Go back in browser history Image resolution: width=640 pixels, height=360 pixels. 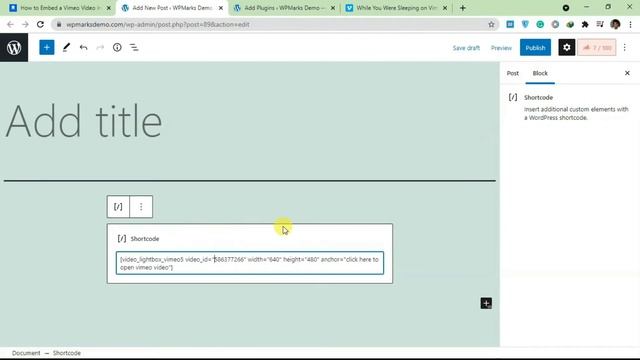pos(10,24)
